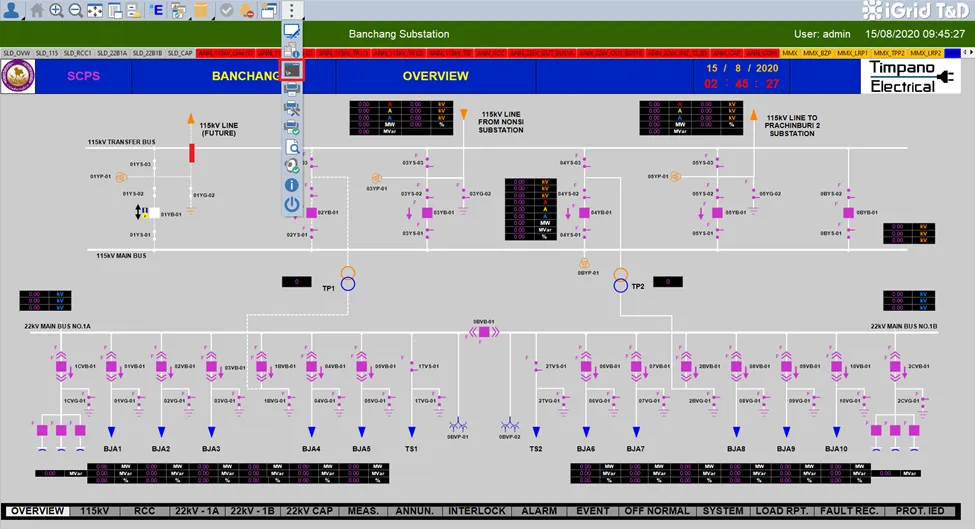Screen dimensions: 975x529
Task: Open the MMX_BZP yellow tab
Action: coord(817,53)
